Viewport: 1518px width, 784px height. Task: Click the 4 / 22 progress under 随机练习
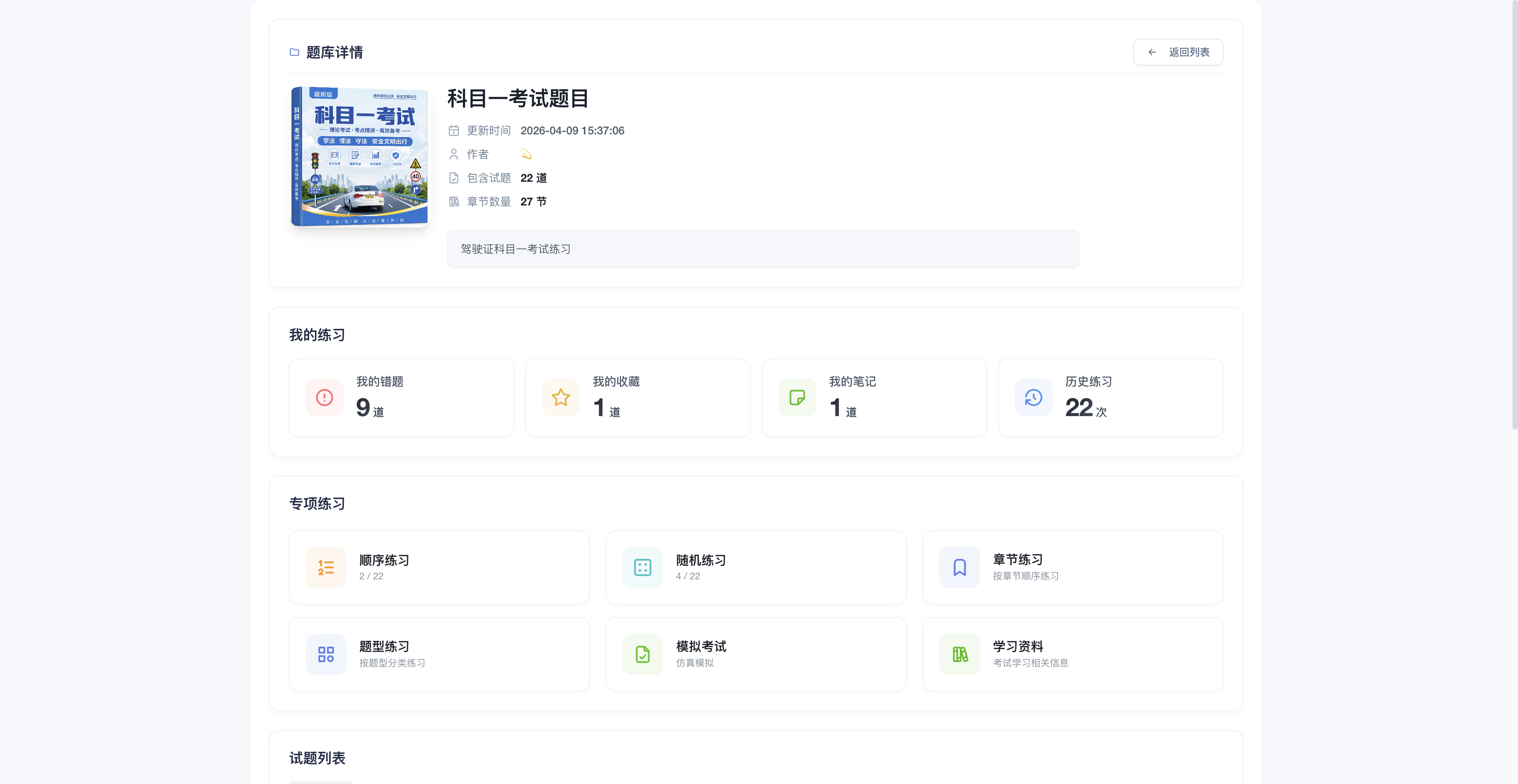click(688, 576)
